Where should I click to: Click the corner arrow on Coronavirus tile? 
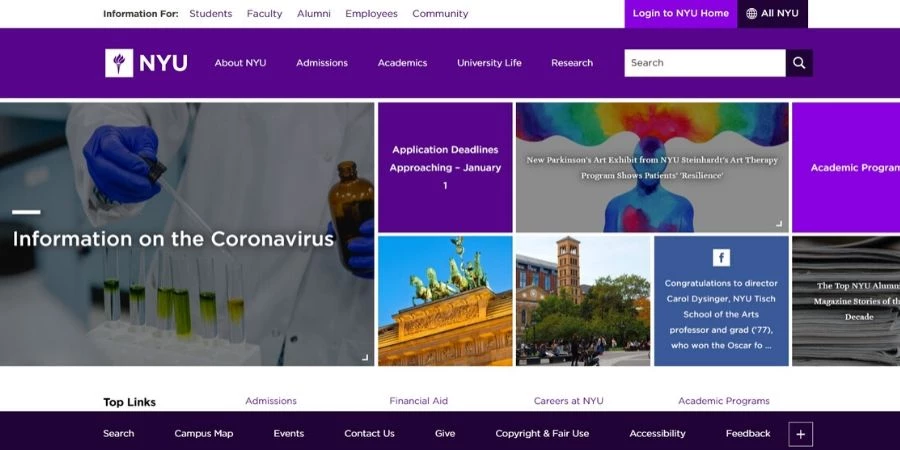point(365,358)
